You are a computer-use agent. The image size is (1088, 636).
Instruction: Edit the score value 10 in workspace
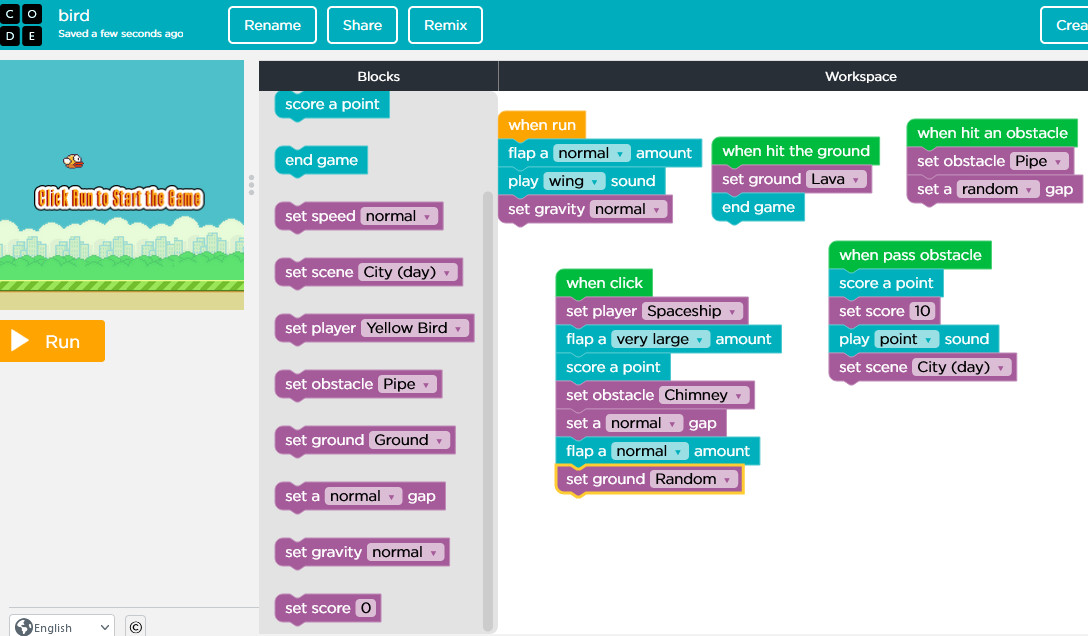(x=922, y=311)
